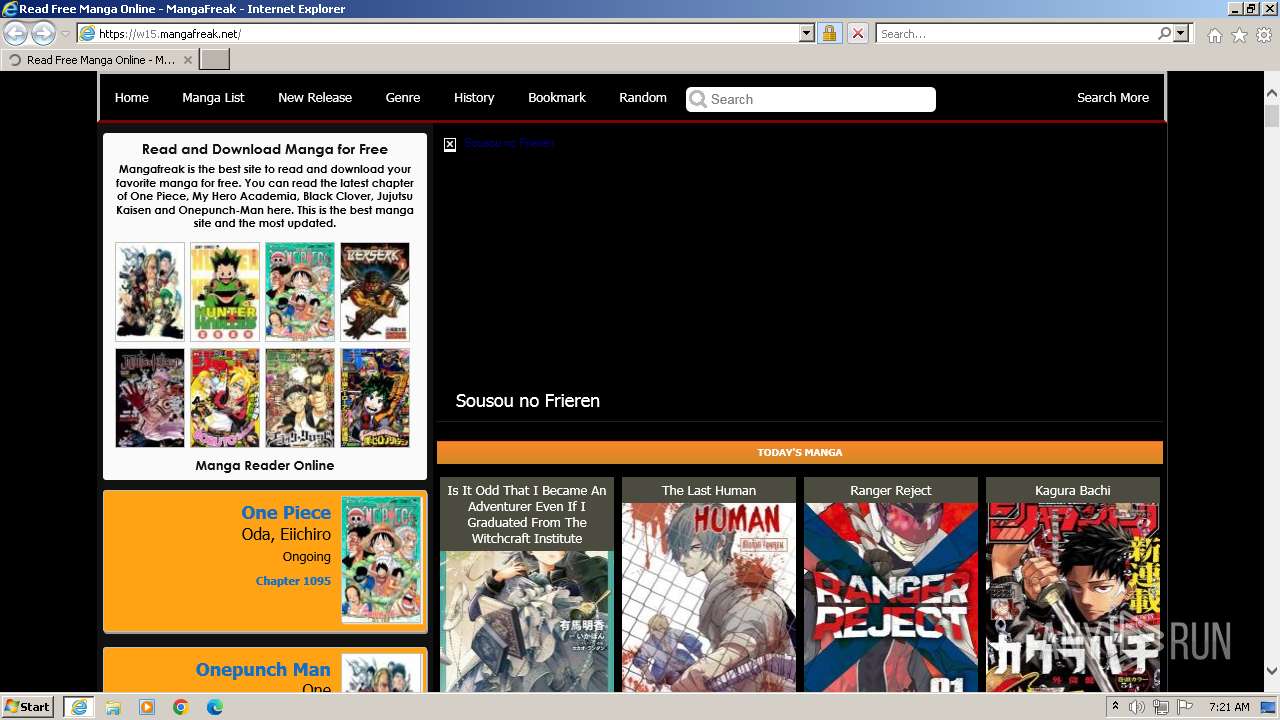
Task: Click the magnifier search icon in IE
Action: coord(1165,34)
